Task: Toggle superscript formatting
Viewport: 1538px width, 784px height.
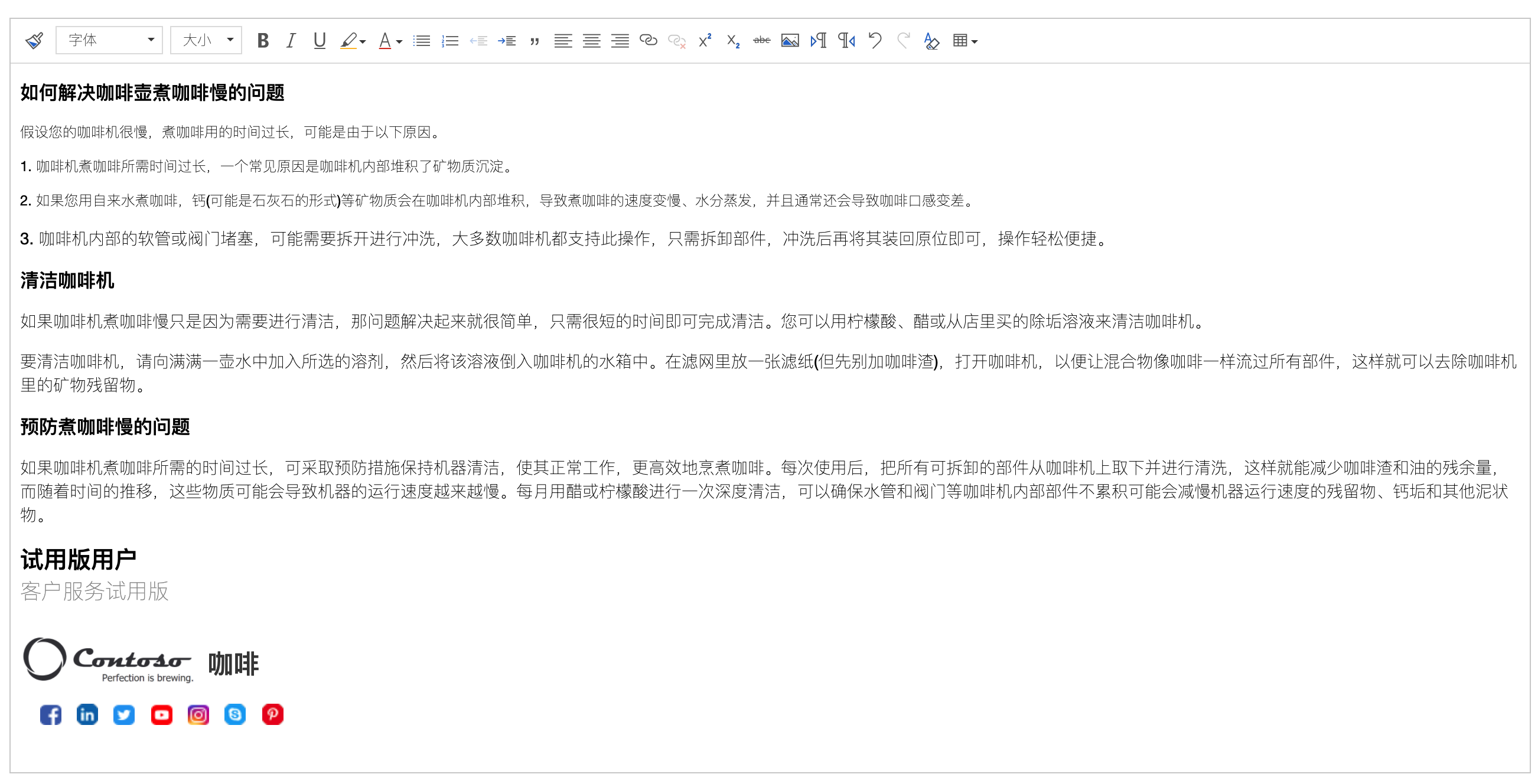Action: point(705,41)
